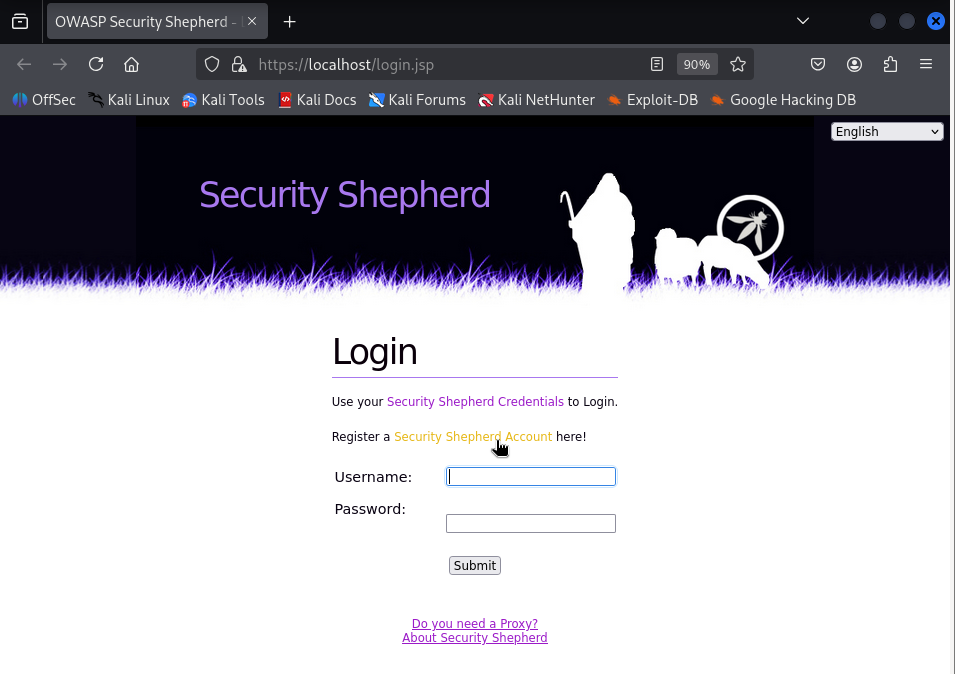Reset the 90% zoom level indicator

pyautogui.click(x=697, y=65)
